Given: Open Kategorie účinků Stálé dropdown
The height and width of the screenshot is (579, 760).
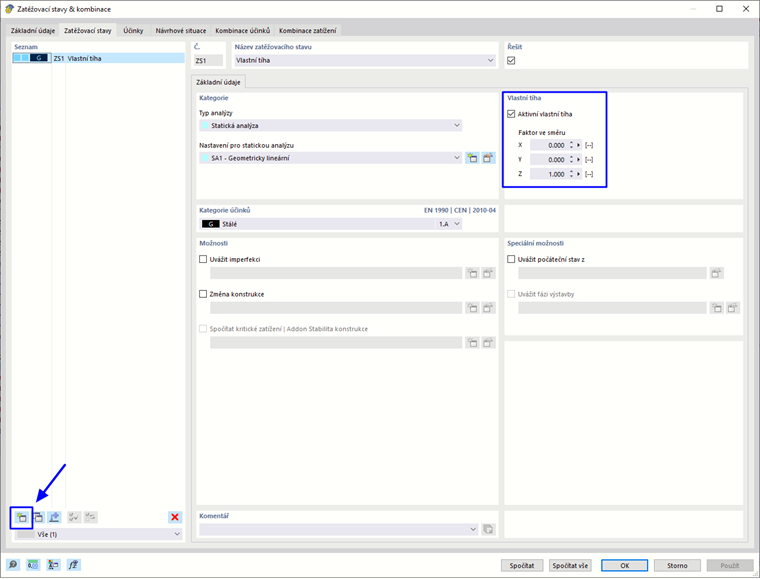Looking at the screenshot, I should (331, 224).
